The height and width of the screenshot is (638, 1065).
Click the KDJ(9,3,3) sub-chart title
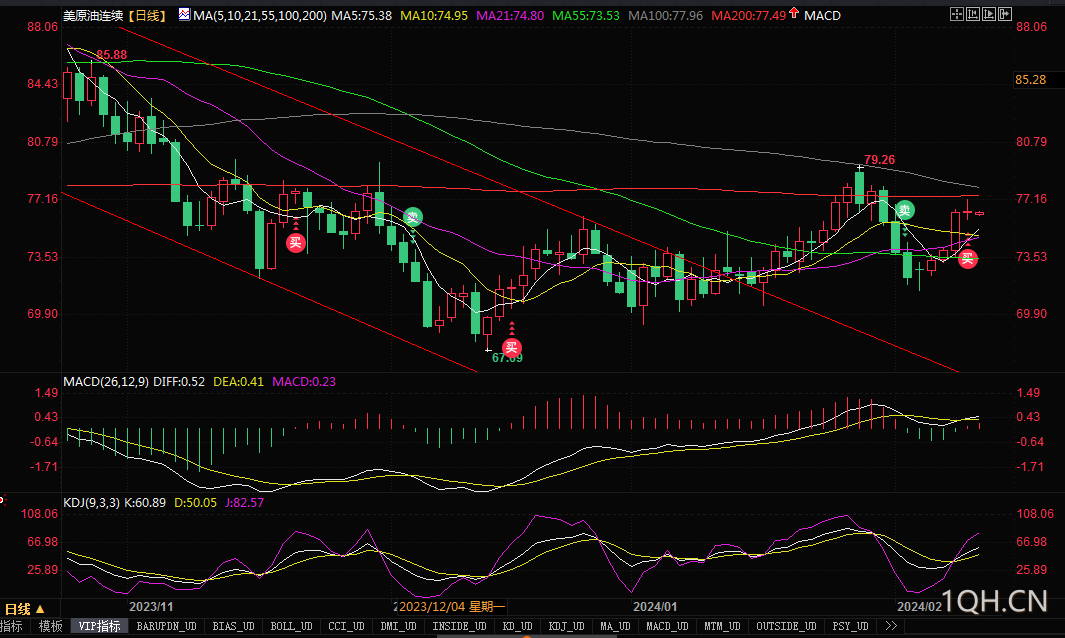click(x=91, y=502)
